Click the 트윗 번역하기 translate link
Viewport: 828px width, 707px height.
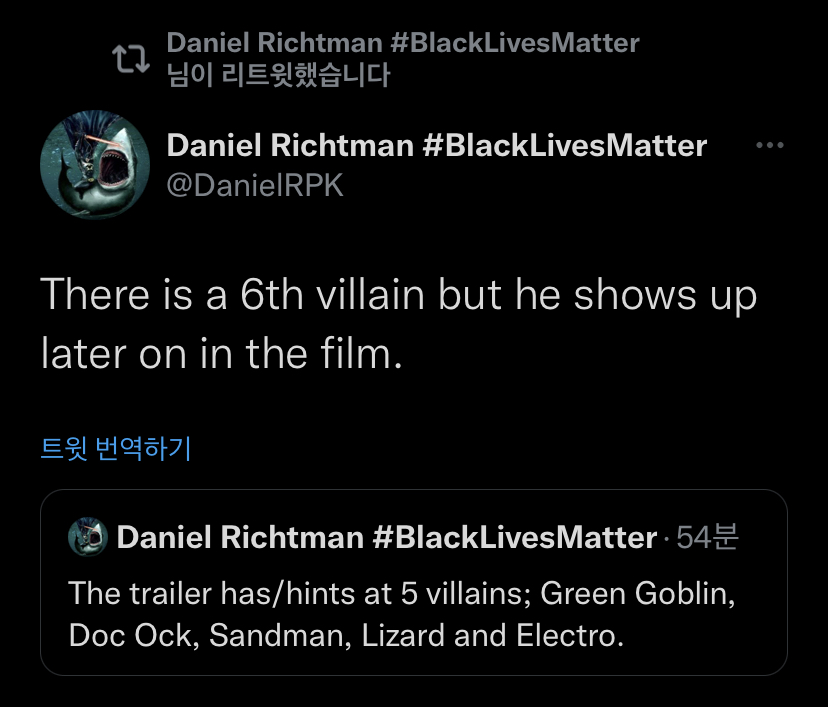[x=115, y=449]
